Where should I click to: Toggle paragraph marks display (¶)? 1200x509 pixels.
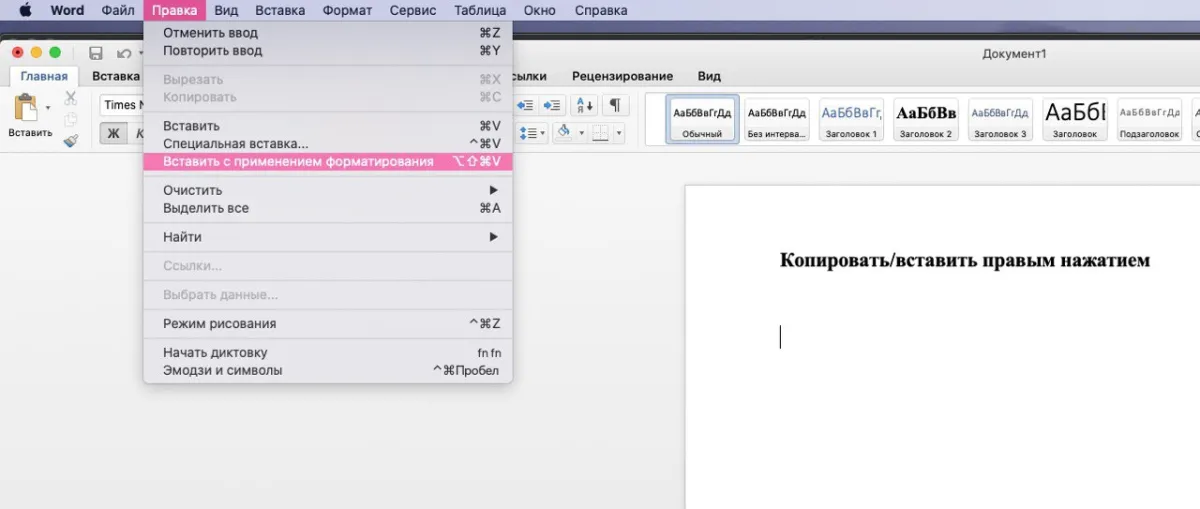click(x=616, y=105)
